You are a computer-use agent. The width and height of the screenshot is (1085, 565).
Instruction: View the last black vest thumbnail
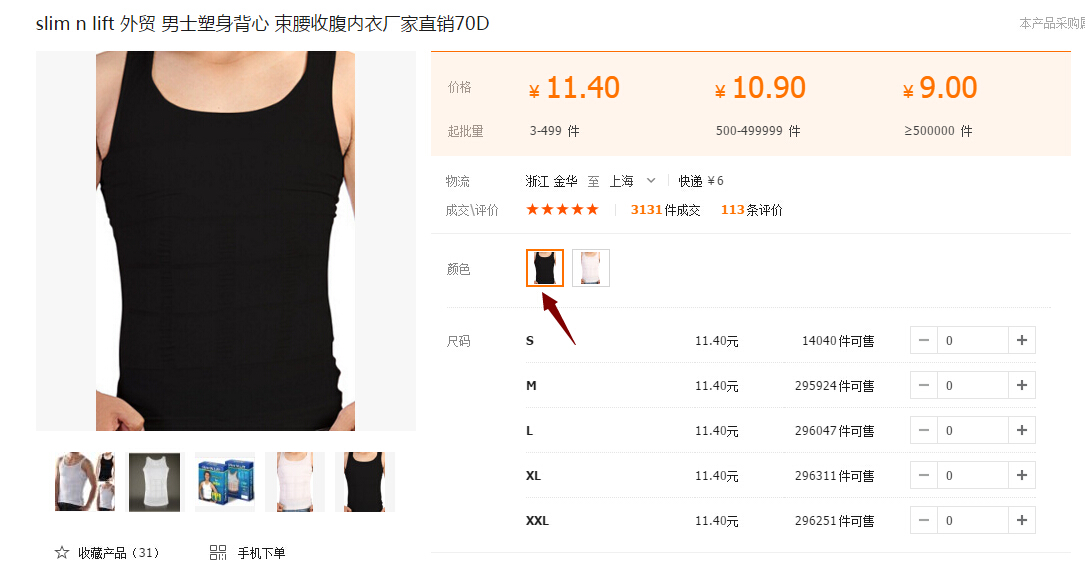click(365, 482)
